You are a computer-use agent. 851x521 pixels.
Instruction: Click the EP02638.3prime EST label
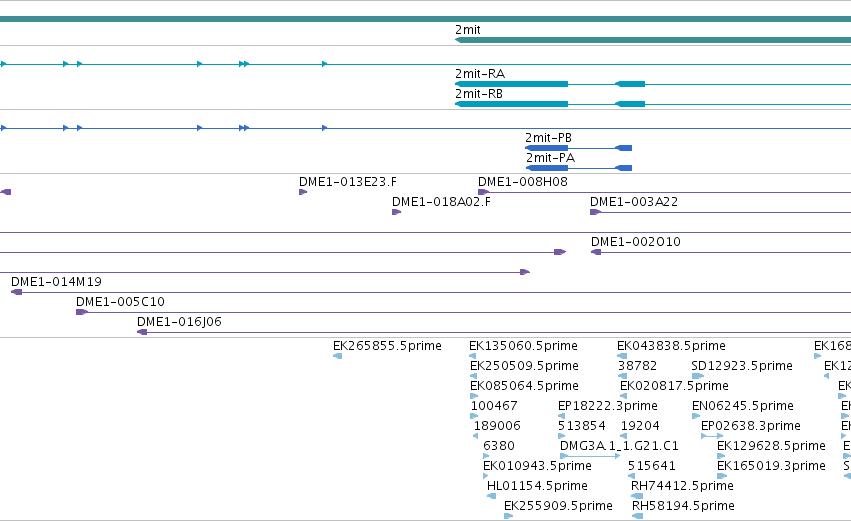(751, 427)
